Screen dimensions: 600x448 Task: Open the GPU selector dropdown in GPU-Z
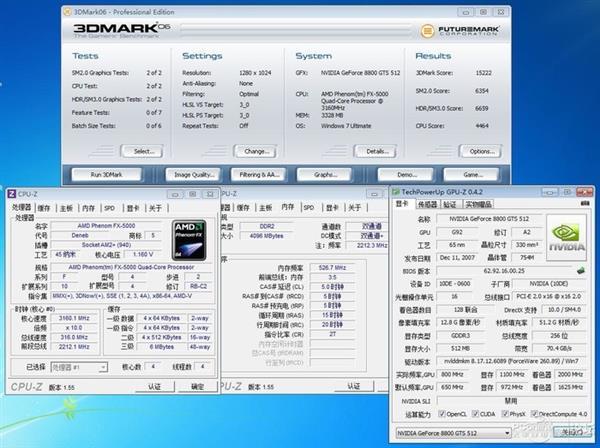tap(453, 433)
